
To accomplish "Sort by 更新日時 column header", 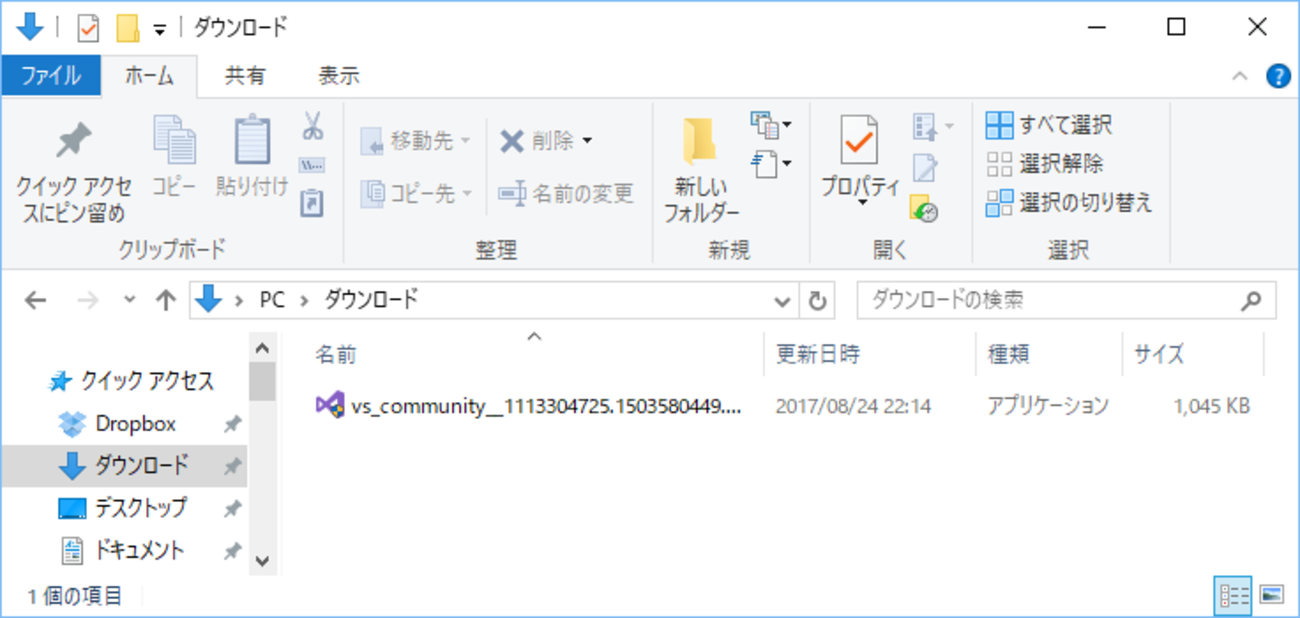I will tap(818, 354).
